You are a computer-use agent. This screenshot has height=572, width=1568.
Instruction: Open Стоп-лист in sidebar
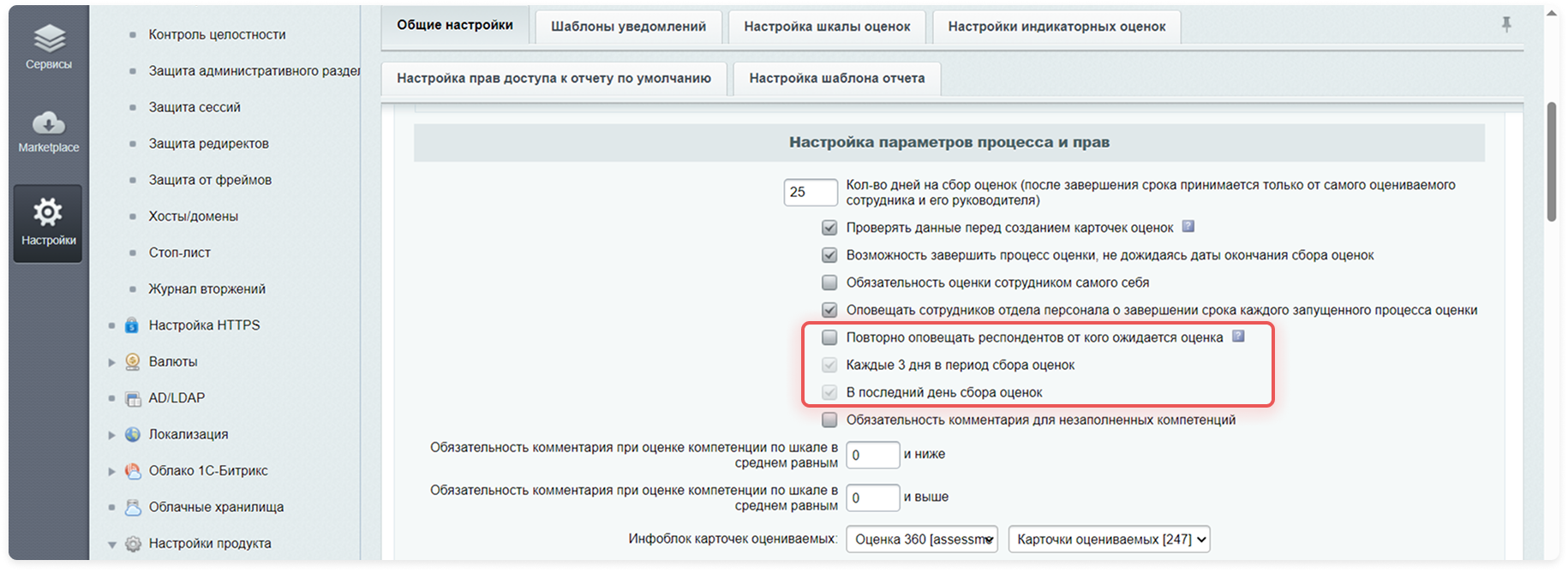point(180,253)
